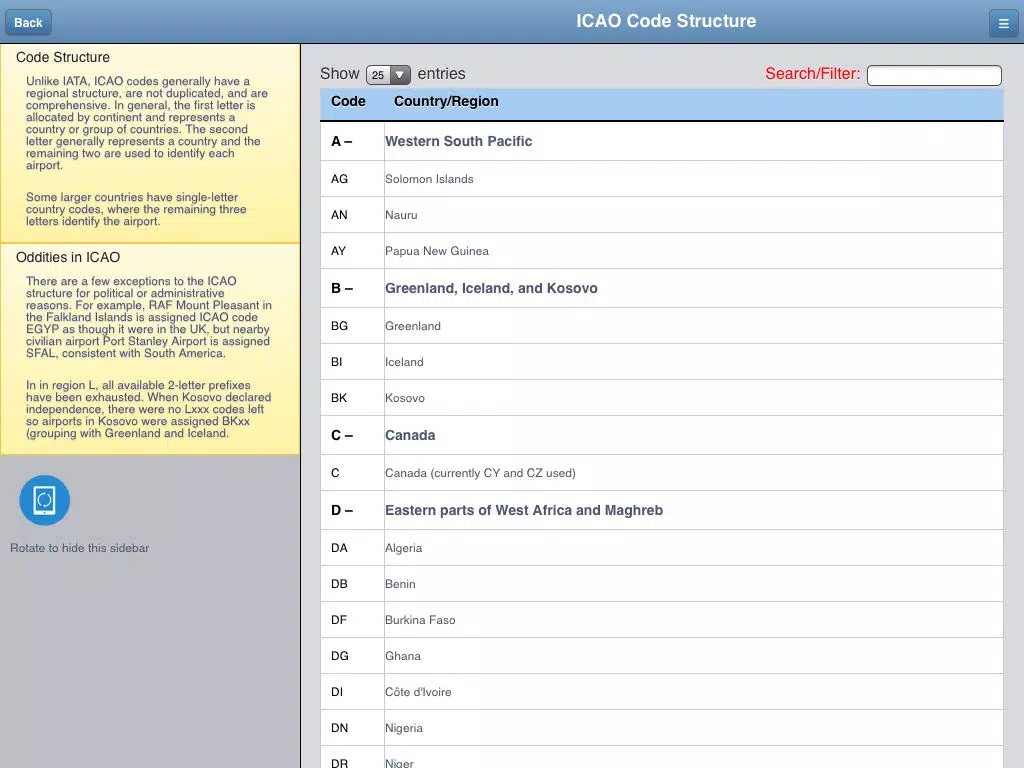
Task: Click the rotate device icon
Action: [44, 500]
